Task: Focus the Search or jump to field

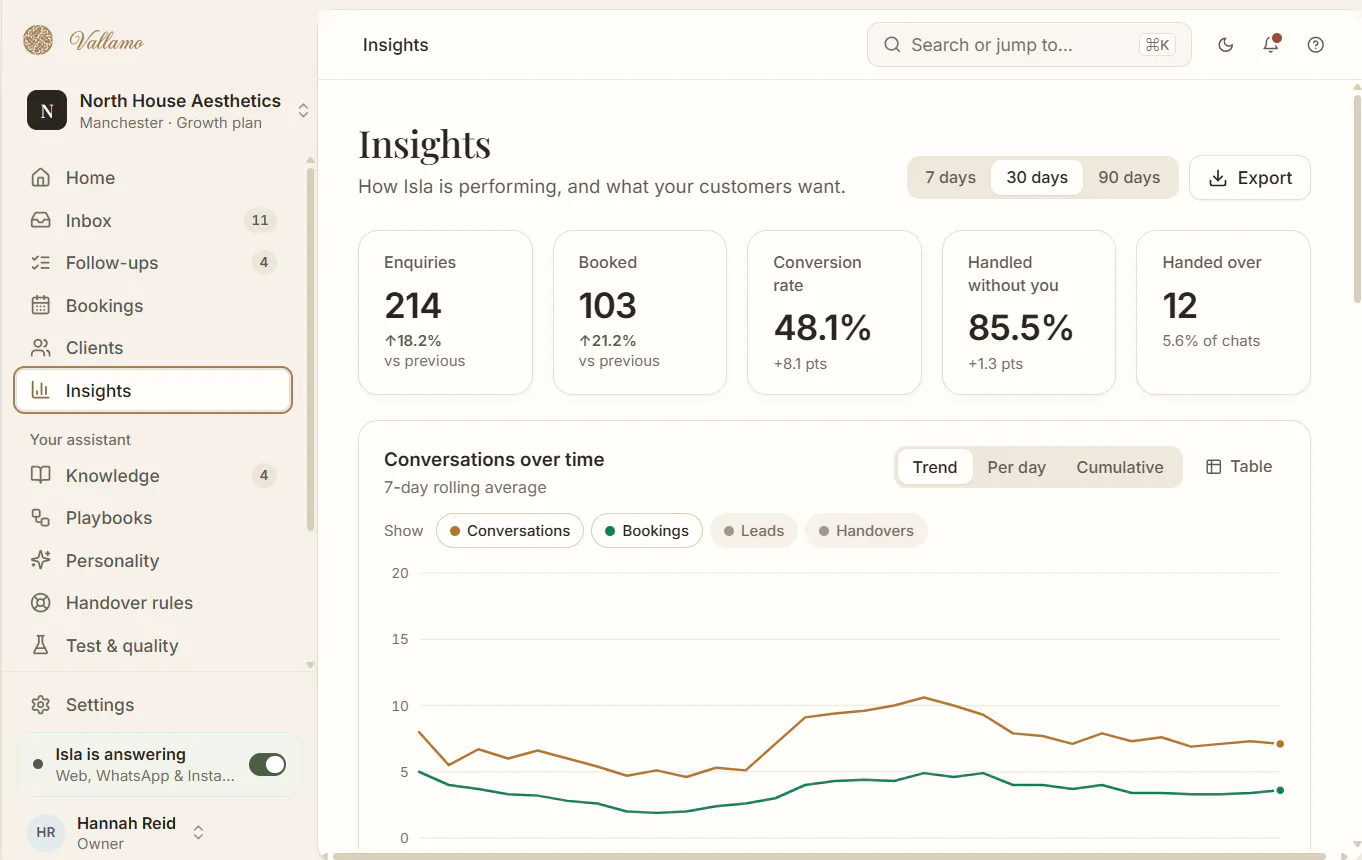Action: [x=1029, y=45]
